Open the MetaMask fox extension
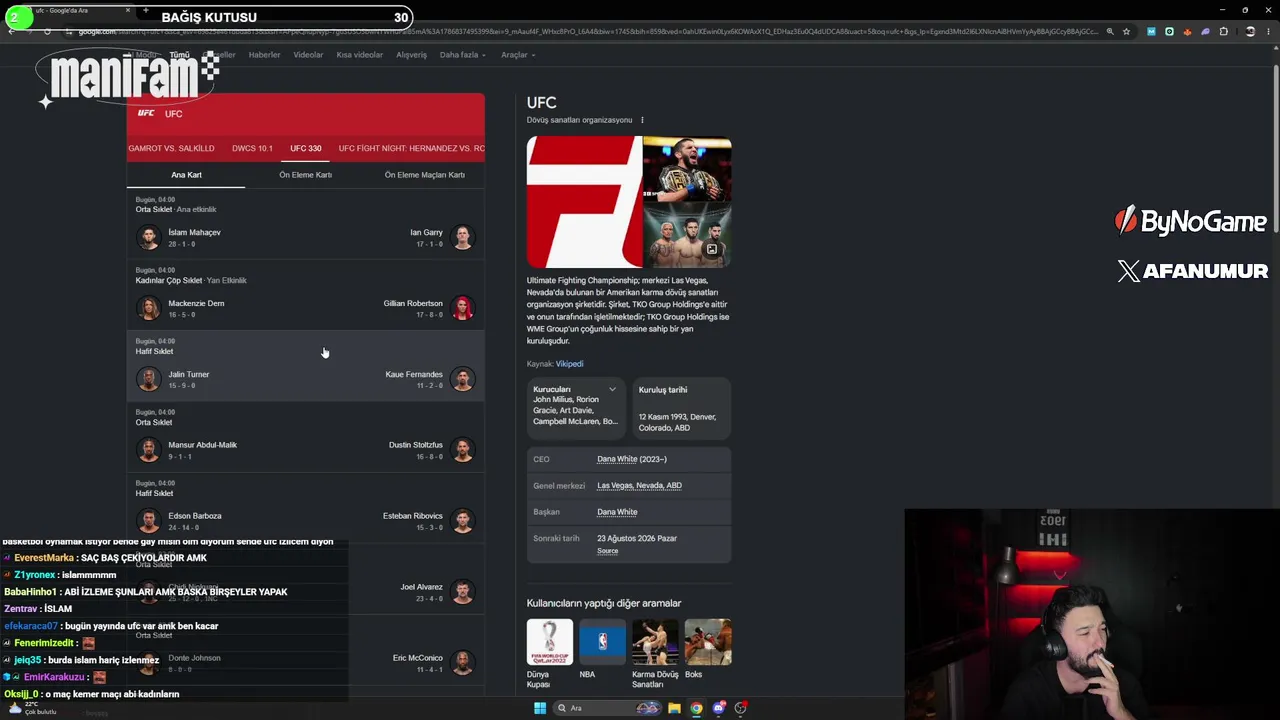1280x720 pixels. pos(1187,31)
